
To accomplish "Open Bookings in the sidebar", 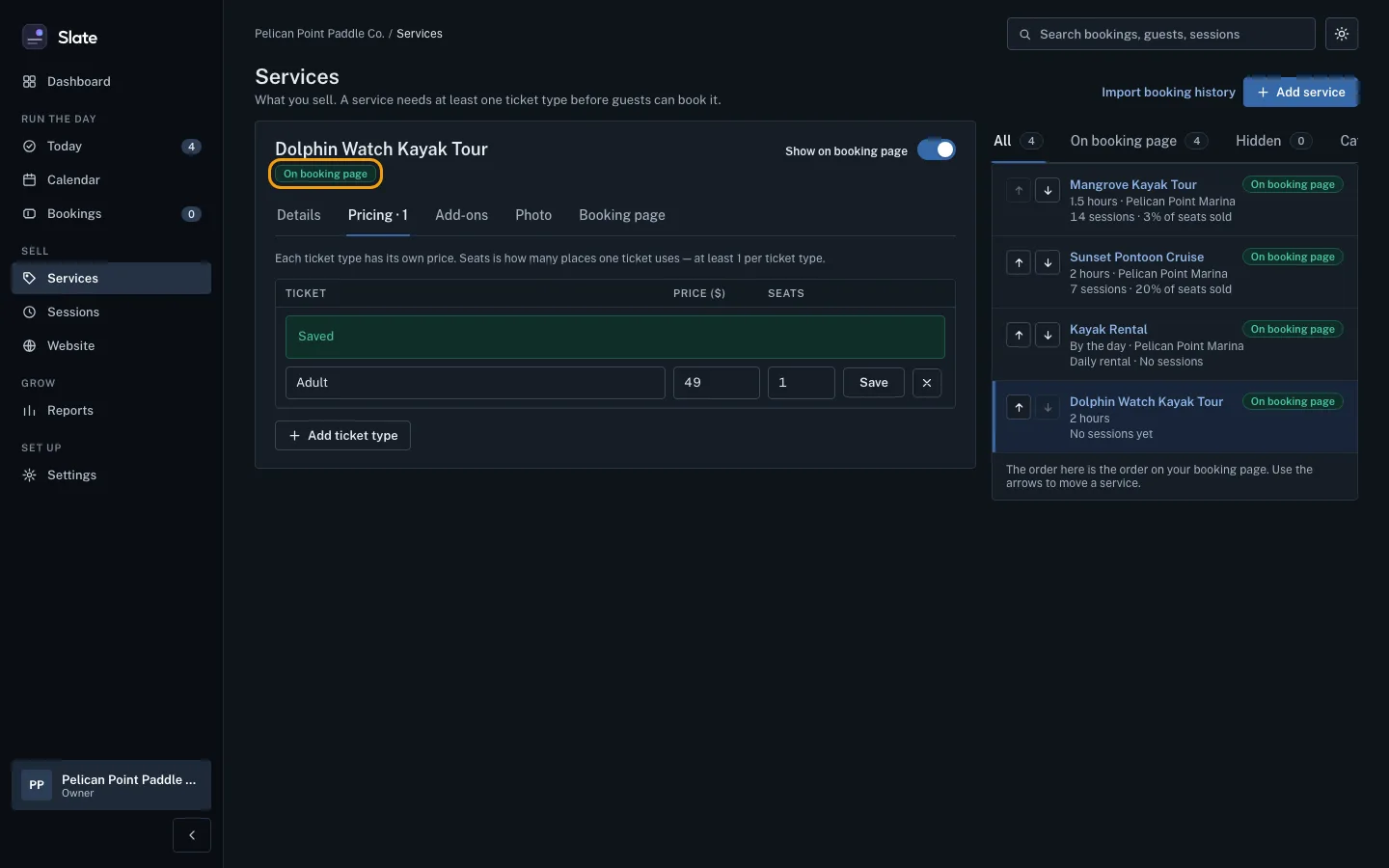I will [x=111, y=214].
